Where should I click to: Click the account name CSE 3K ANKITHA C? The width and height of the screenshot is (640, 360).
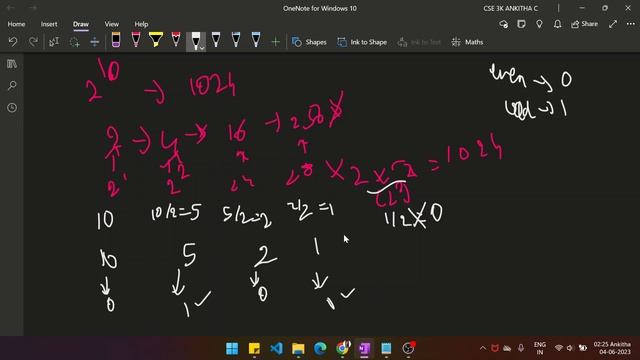tap(511, 8)
